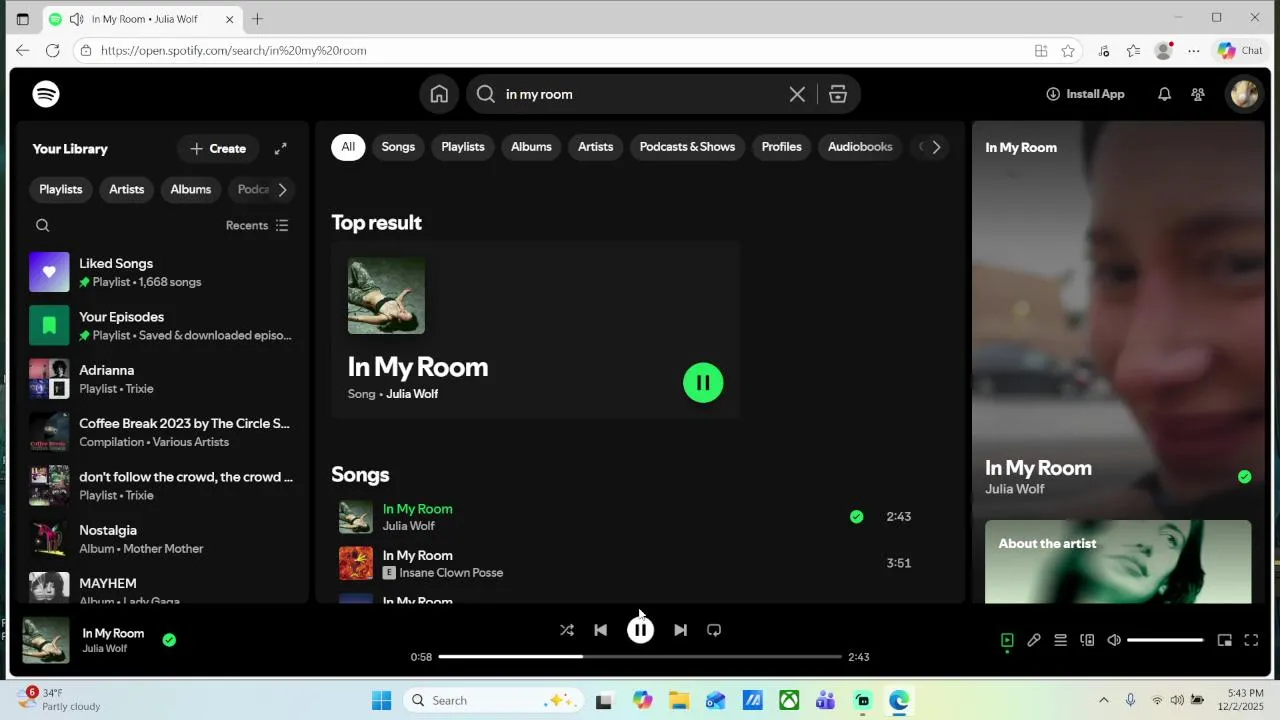
Task: Search within Your Library magnifier
Action: pyautogui.click(x=43, y=225)
